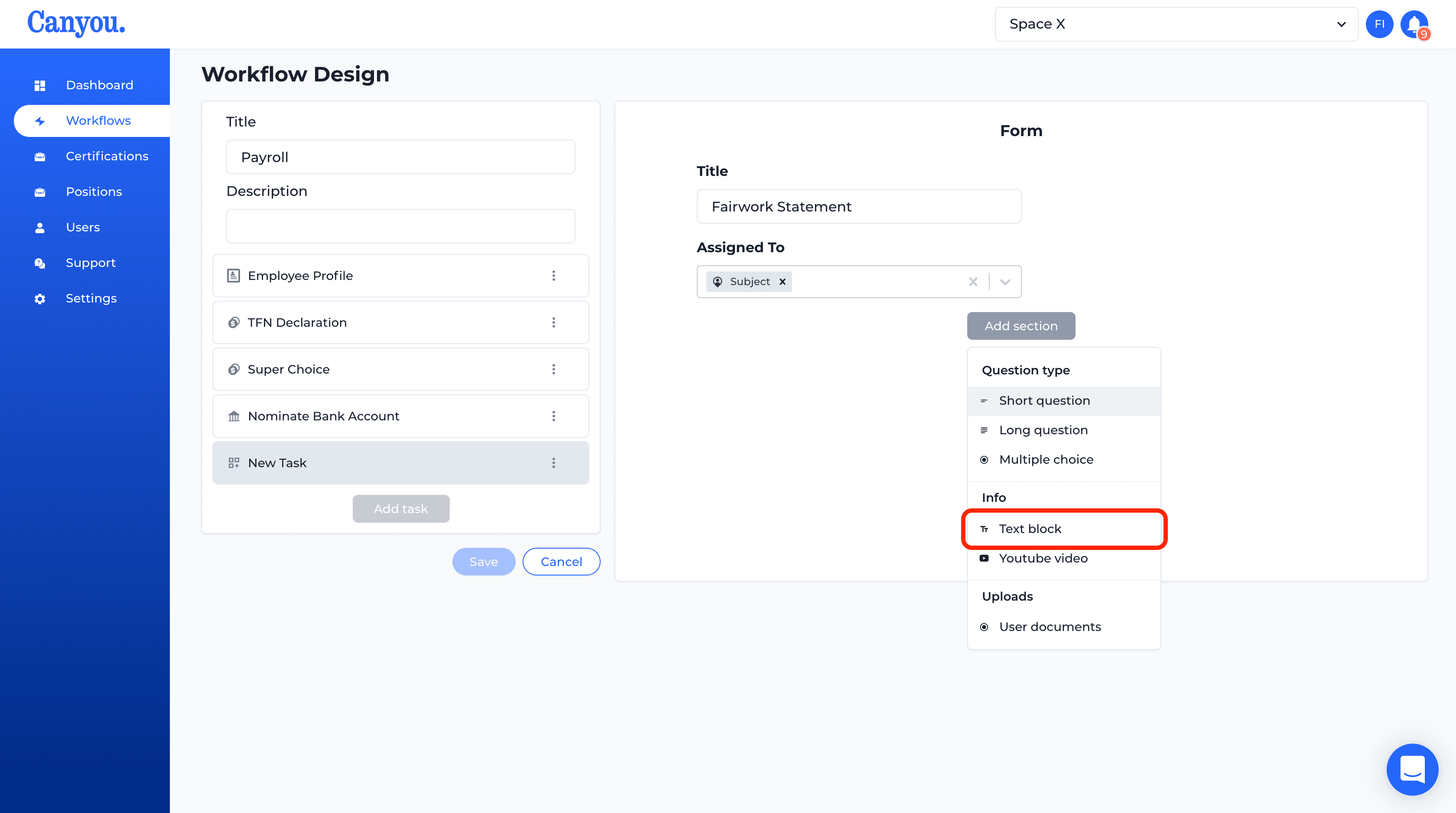Click the Employee Profile task icon

pyautogui.click(x=234, y=275)
